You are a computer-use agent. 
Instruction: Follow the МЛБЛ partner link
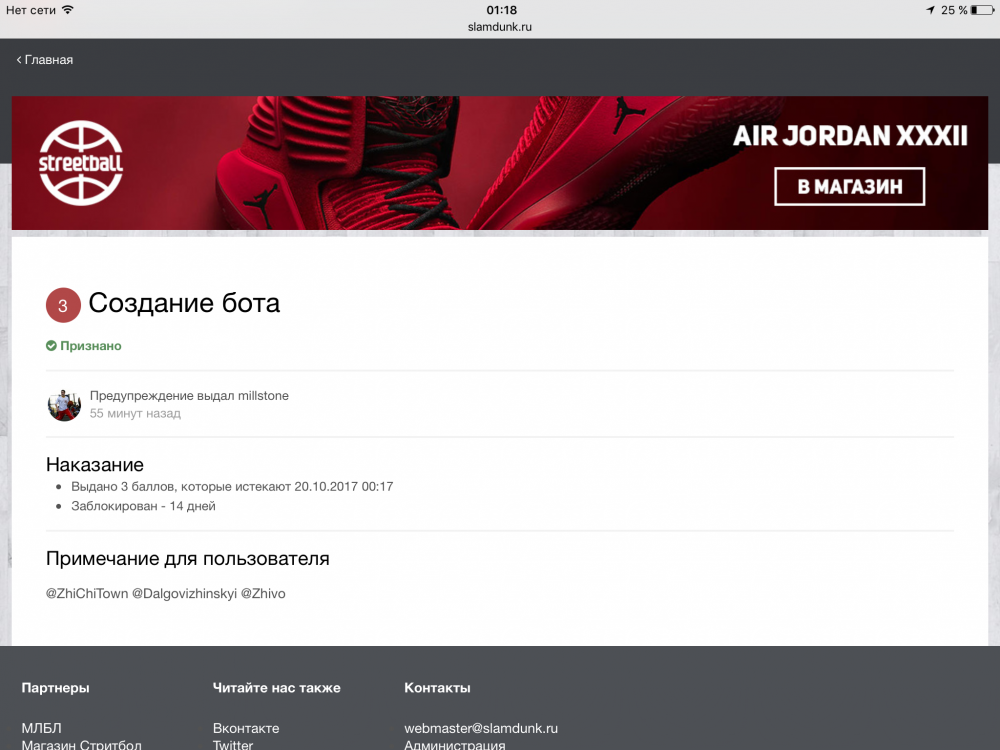point(41,728)
